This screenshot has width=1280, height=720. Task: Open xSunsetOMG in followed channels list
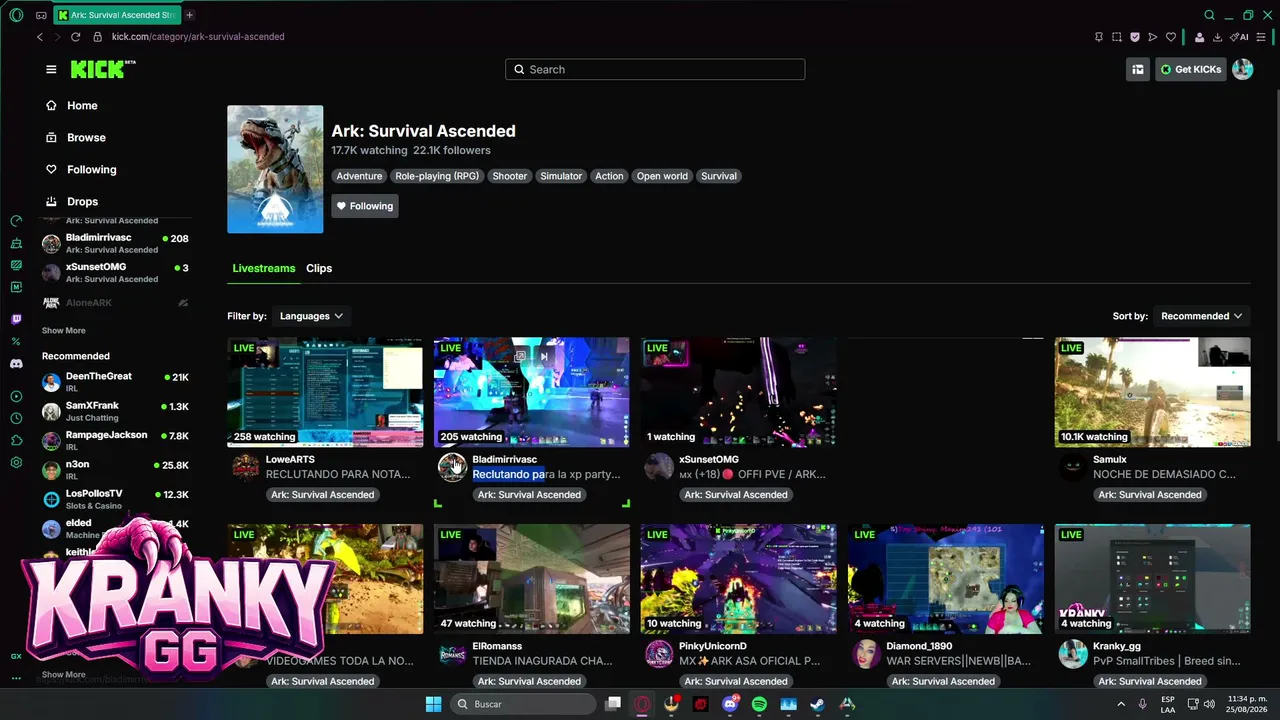[x=115, y=273]
